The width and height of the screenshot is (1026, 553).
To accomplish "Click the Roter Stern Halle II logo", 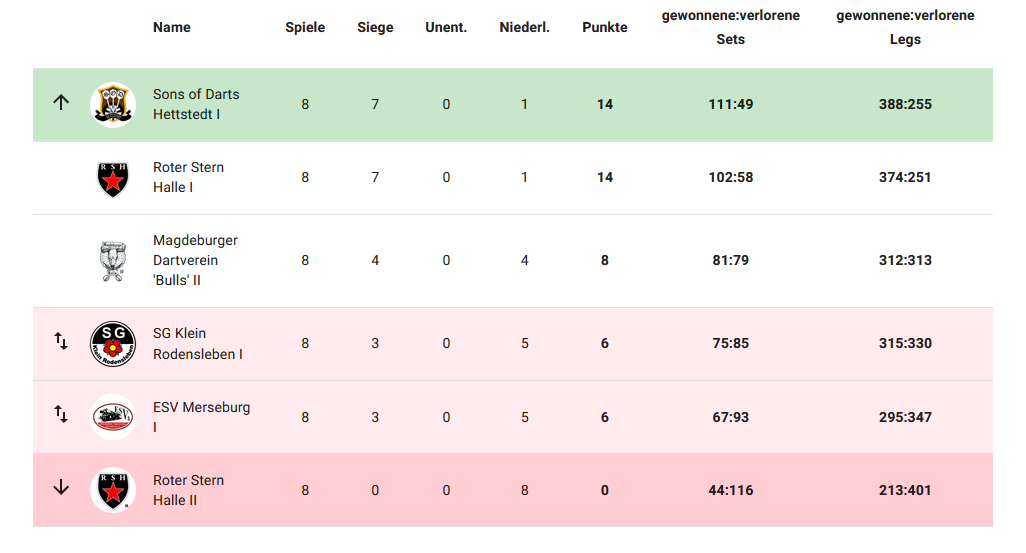I will click(x=113, y=490).
